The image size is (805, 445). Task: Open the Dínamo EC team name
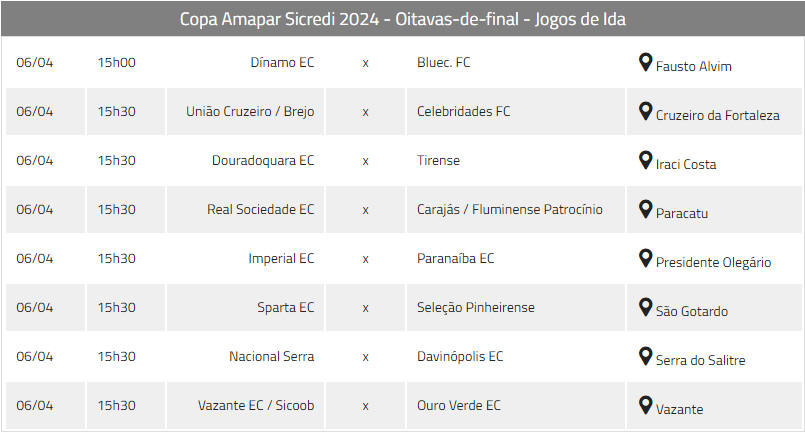click(x=282, y=63)
